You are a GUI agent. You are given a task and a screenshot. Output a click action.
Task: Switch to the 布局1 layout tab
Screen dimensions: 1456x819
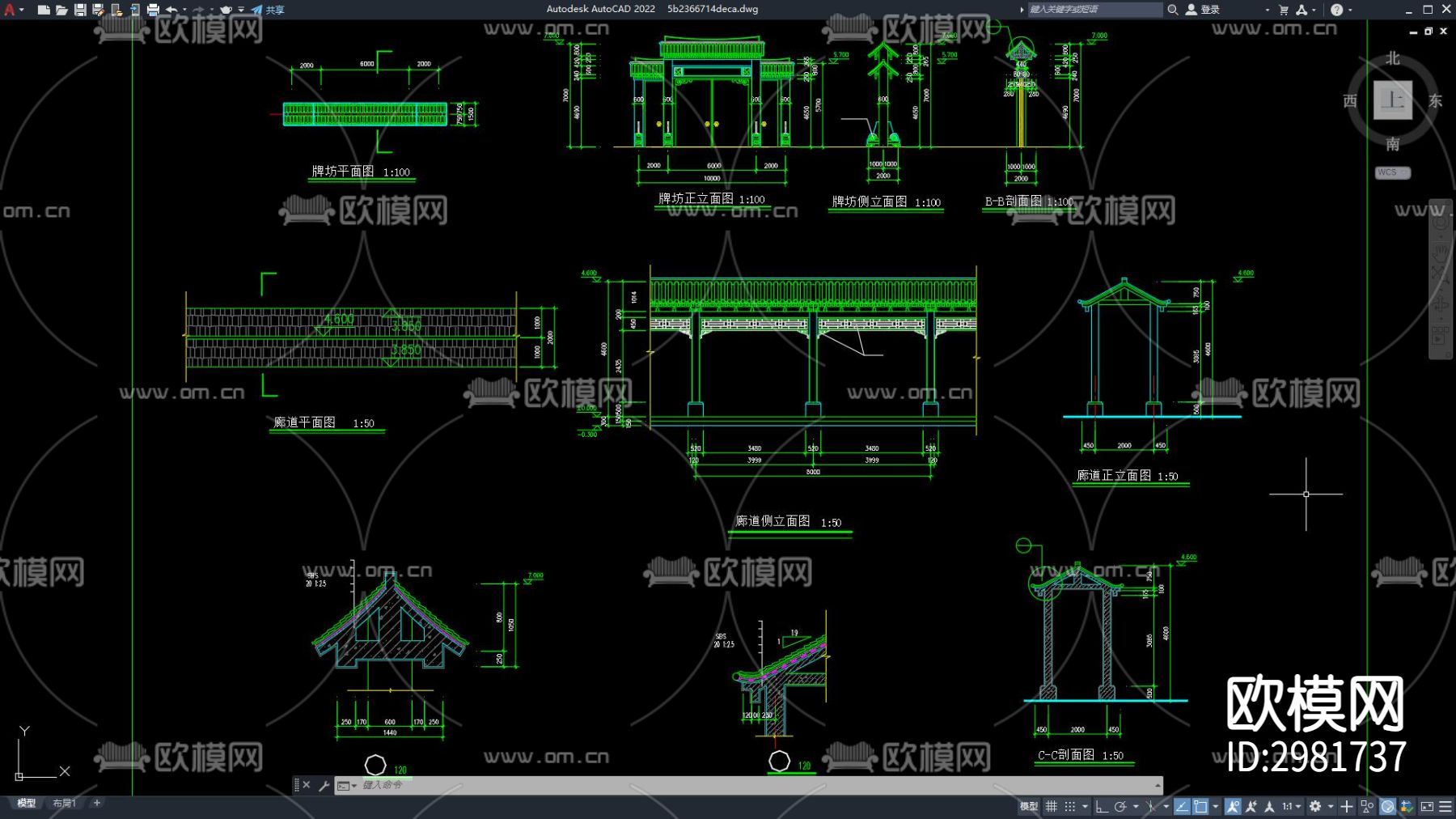[64, 803]
